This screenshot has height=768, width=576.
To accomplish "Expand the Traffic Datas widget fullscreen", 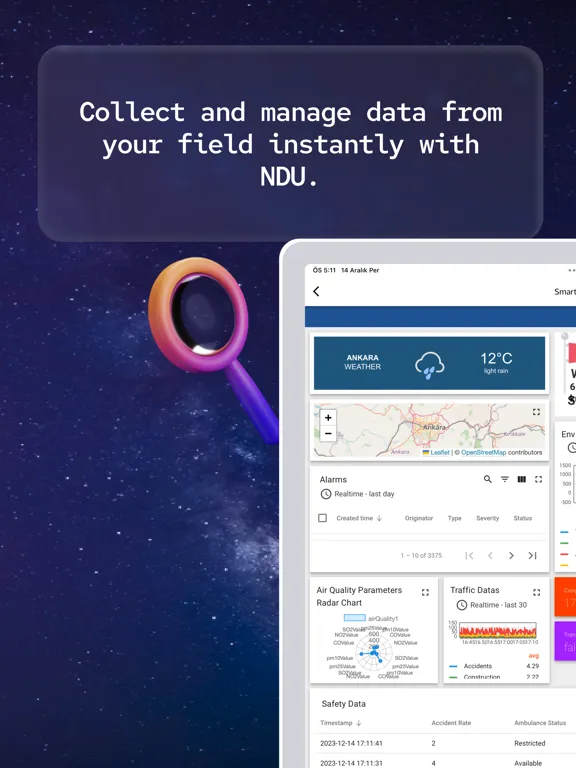I will click(x=536, y=592).
